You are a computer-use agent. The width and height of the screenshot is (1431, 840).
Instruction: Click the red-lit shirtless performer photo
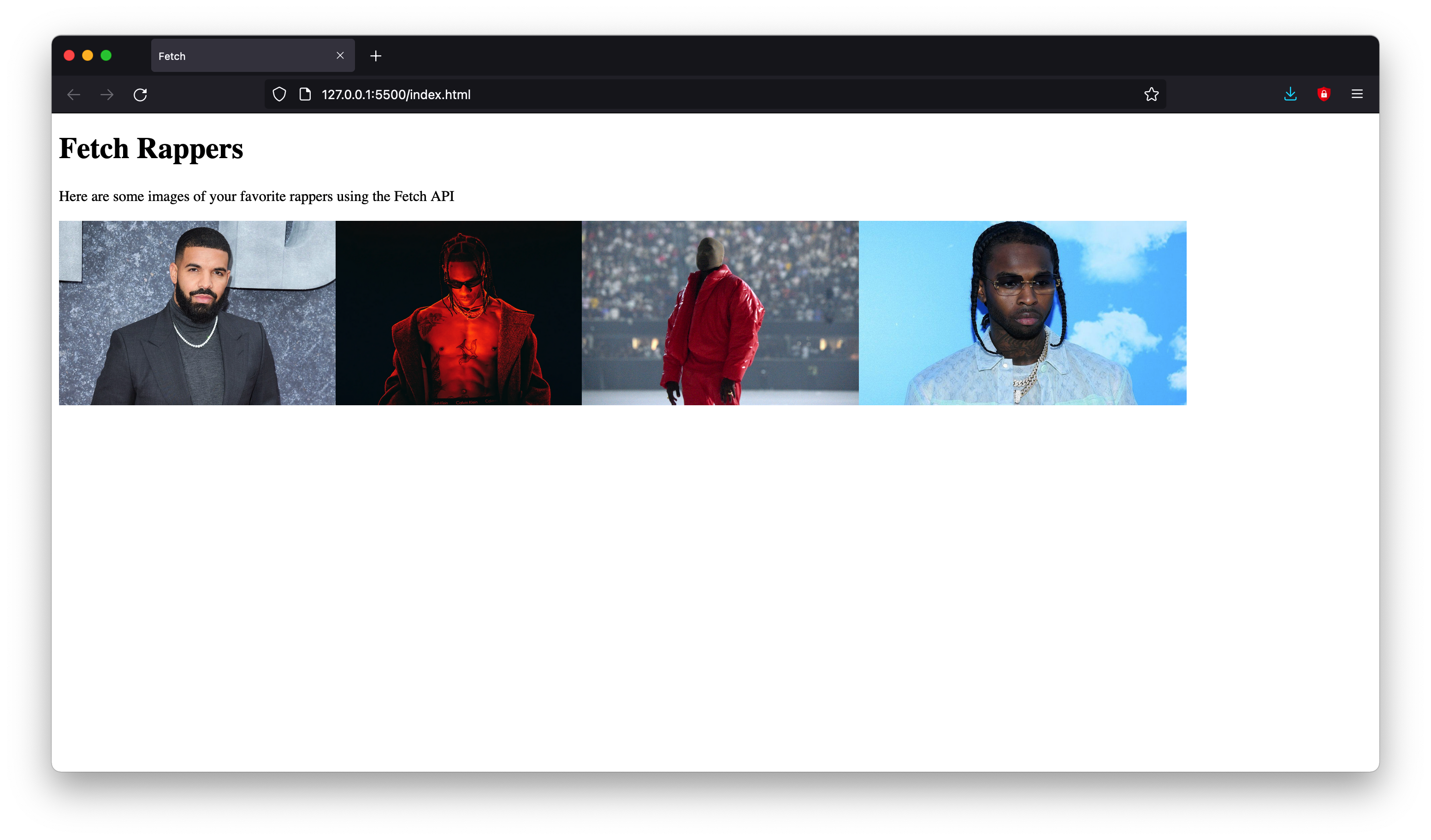click(x=458, y=313)
